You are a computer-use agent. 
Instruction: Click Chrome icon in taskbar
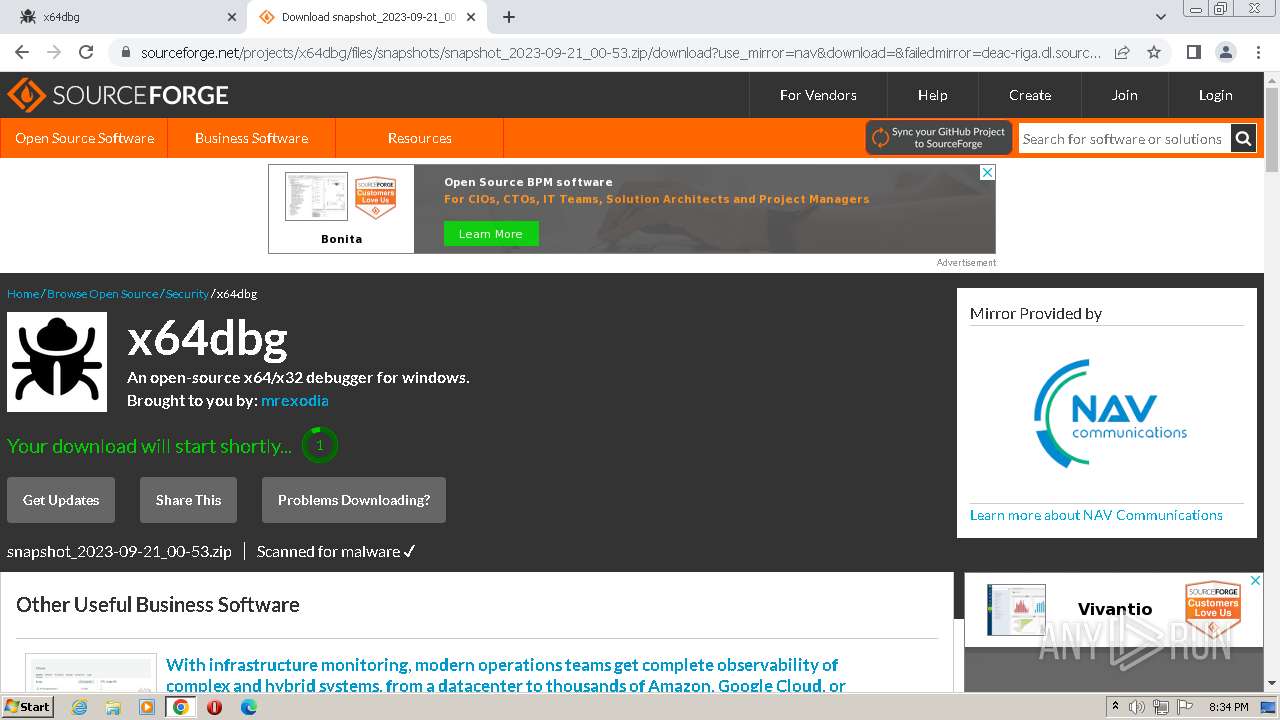181,707
